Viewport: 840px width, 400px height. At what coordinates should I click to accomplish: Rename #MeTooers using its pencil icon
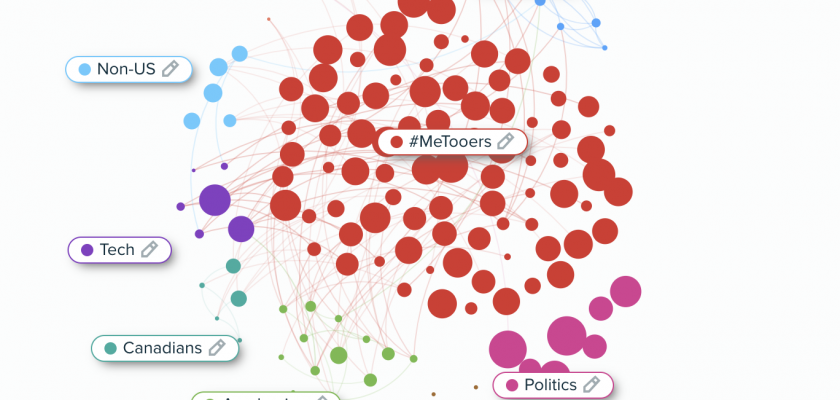(506, 141)
